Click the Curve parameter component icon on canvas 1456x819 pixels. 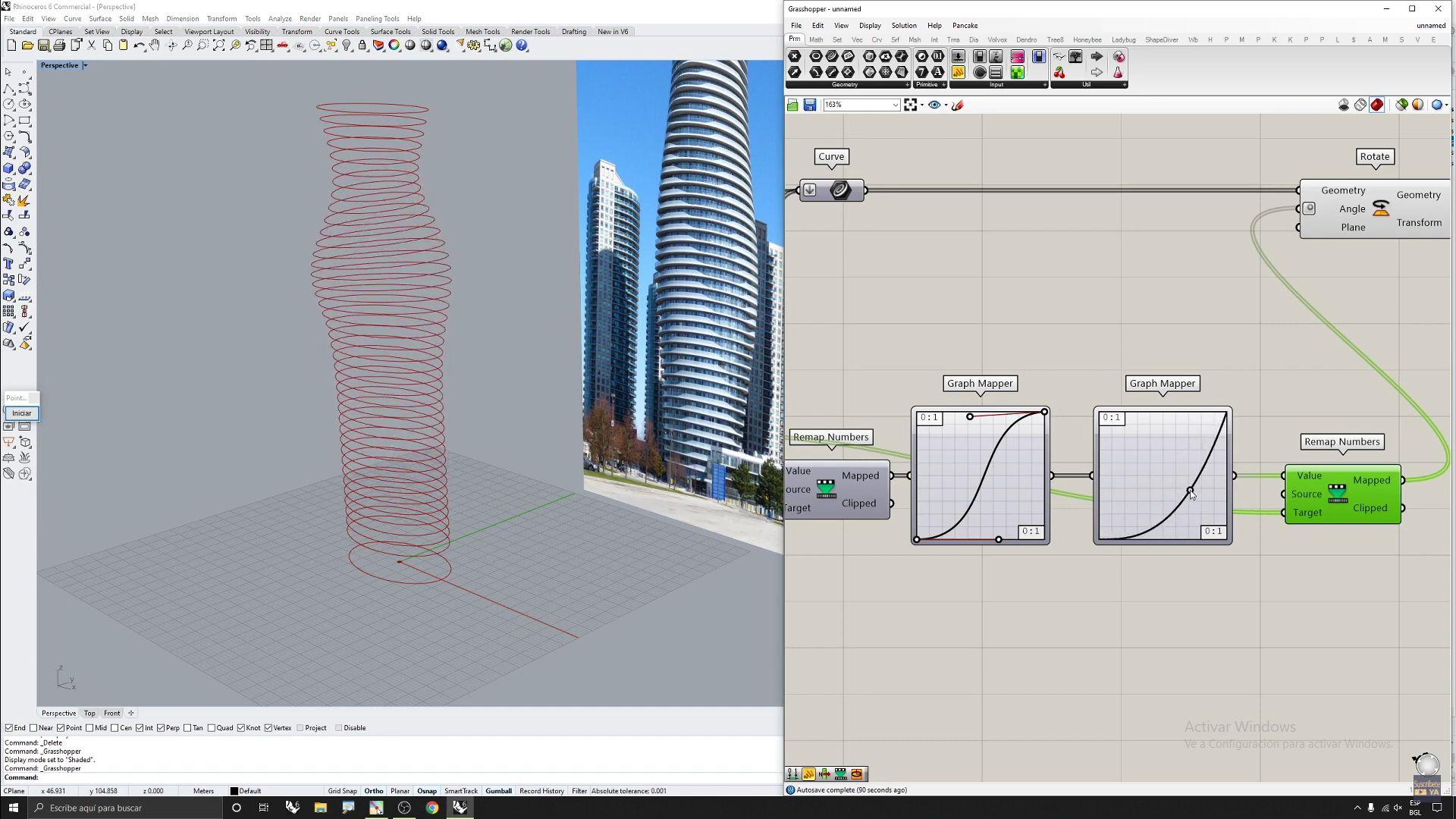pyautogui.click(x=839, y=190)
